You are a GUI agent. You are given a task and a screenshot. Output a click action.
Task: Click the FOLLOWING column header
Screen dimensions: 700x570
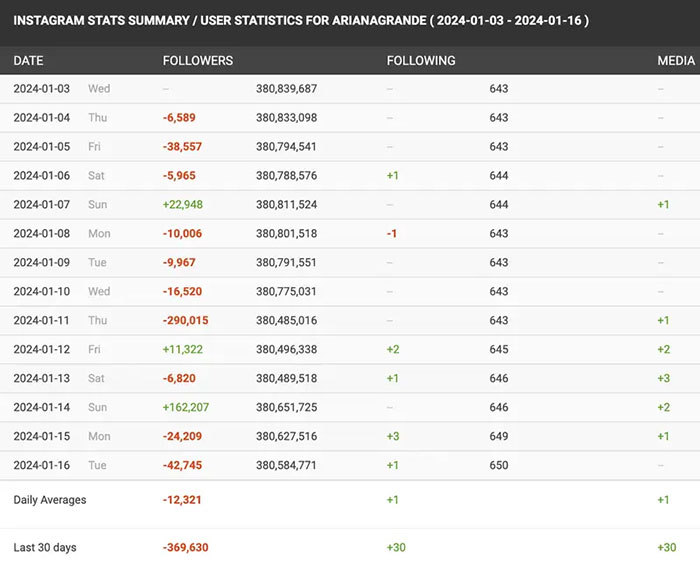(421, 61)
